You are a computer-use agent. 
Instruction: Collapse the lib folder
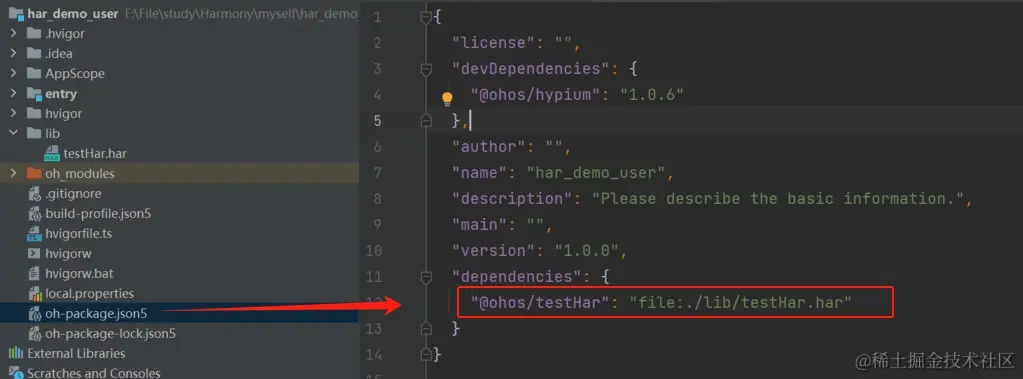(13, 133)
